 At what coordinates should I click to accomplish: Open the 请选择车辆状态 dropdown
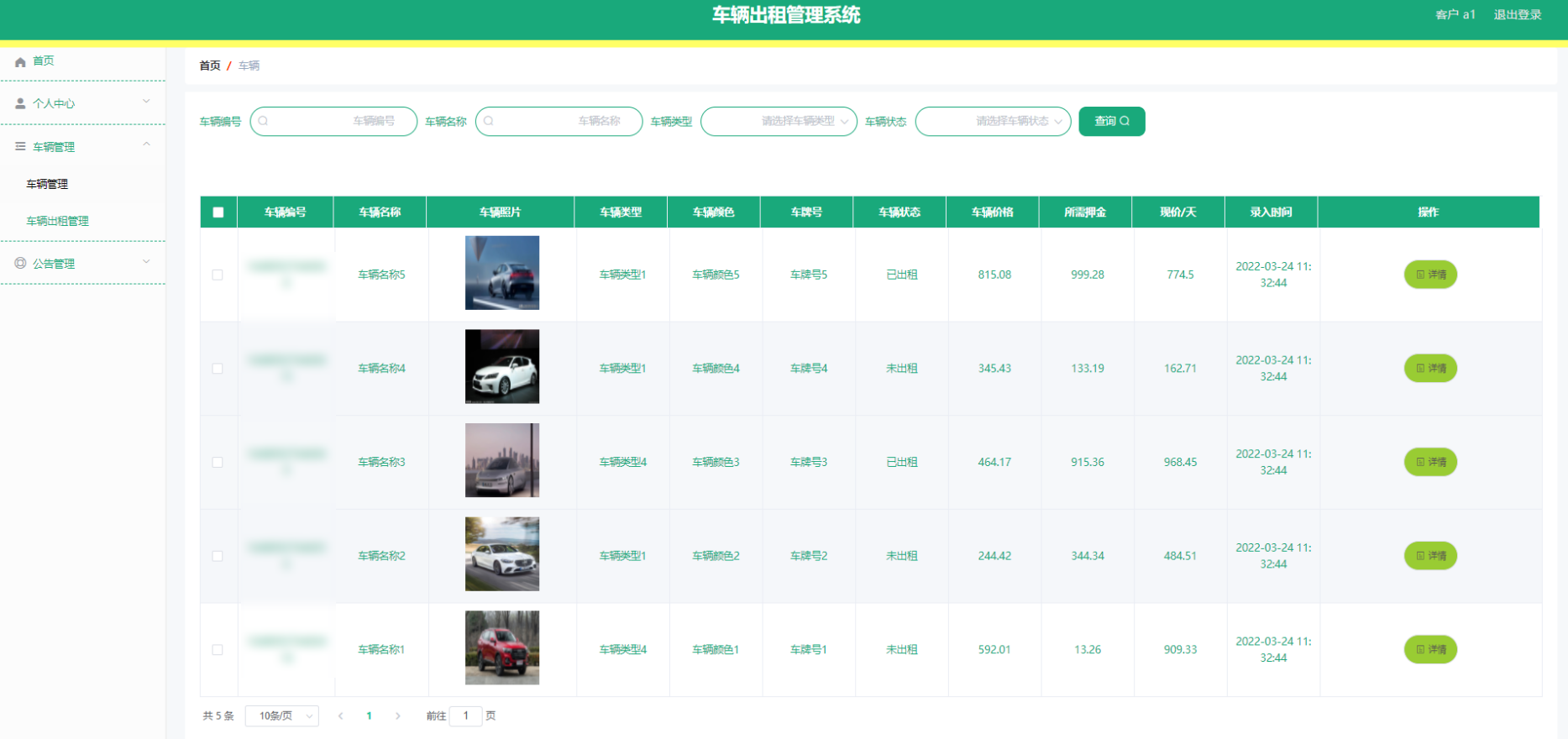[993, 121]
